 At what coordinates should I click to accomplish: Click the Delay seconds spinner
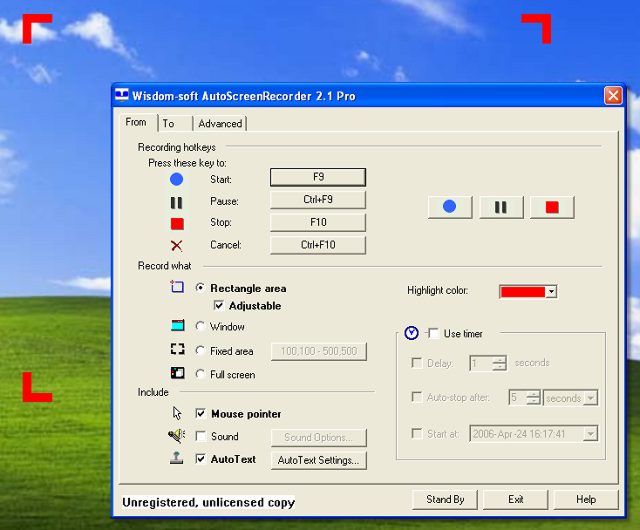[x=499, y=363]
